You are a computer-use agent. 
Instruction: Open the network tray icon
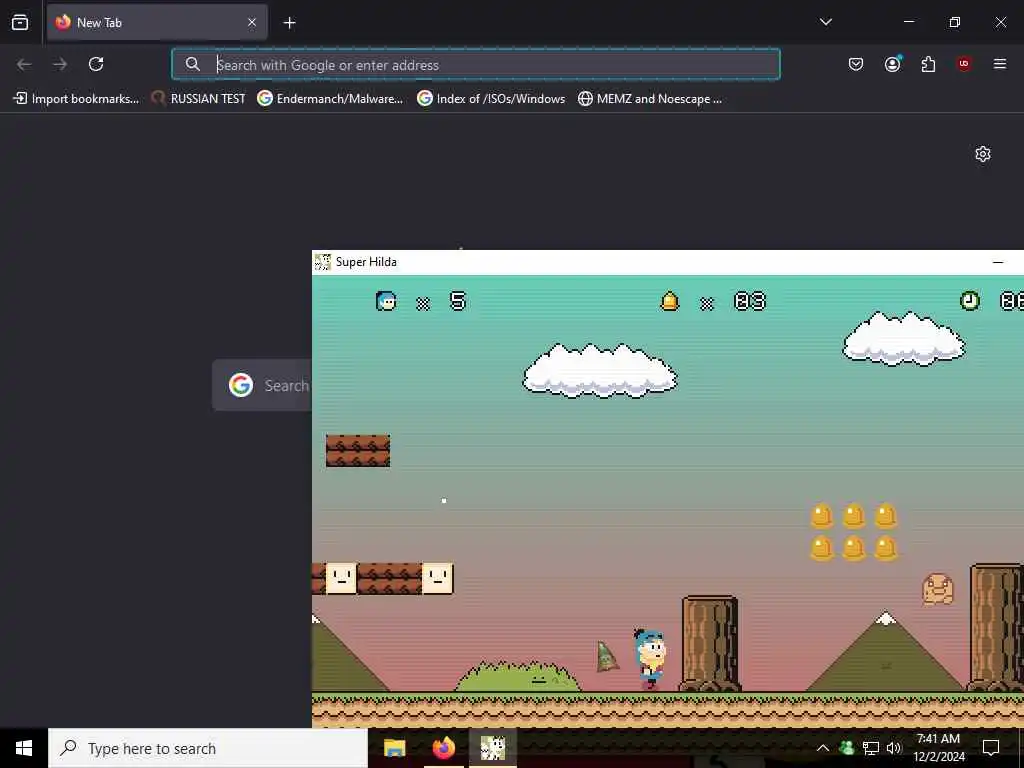(871, 748)
